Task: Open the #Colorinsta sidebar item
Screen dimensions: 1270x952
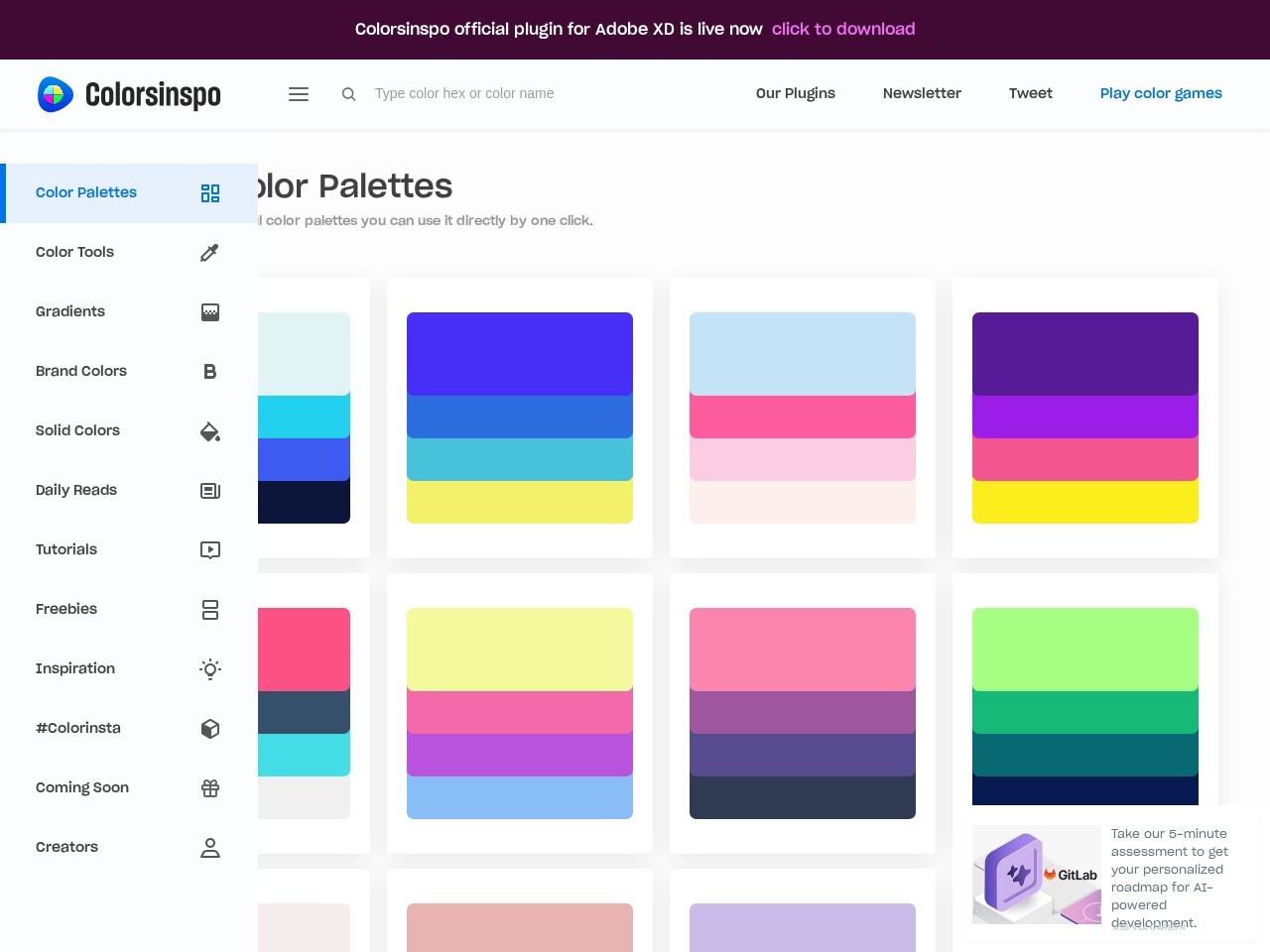Action: pyautogui.click(x=129, y=729)
